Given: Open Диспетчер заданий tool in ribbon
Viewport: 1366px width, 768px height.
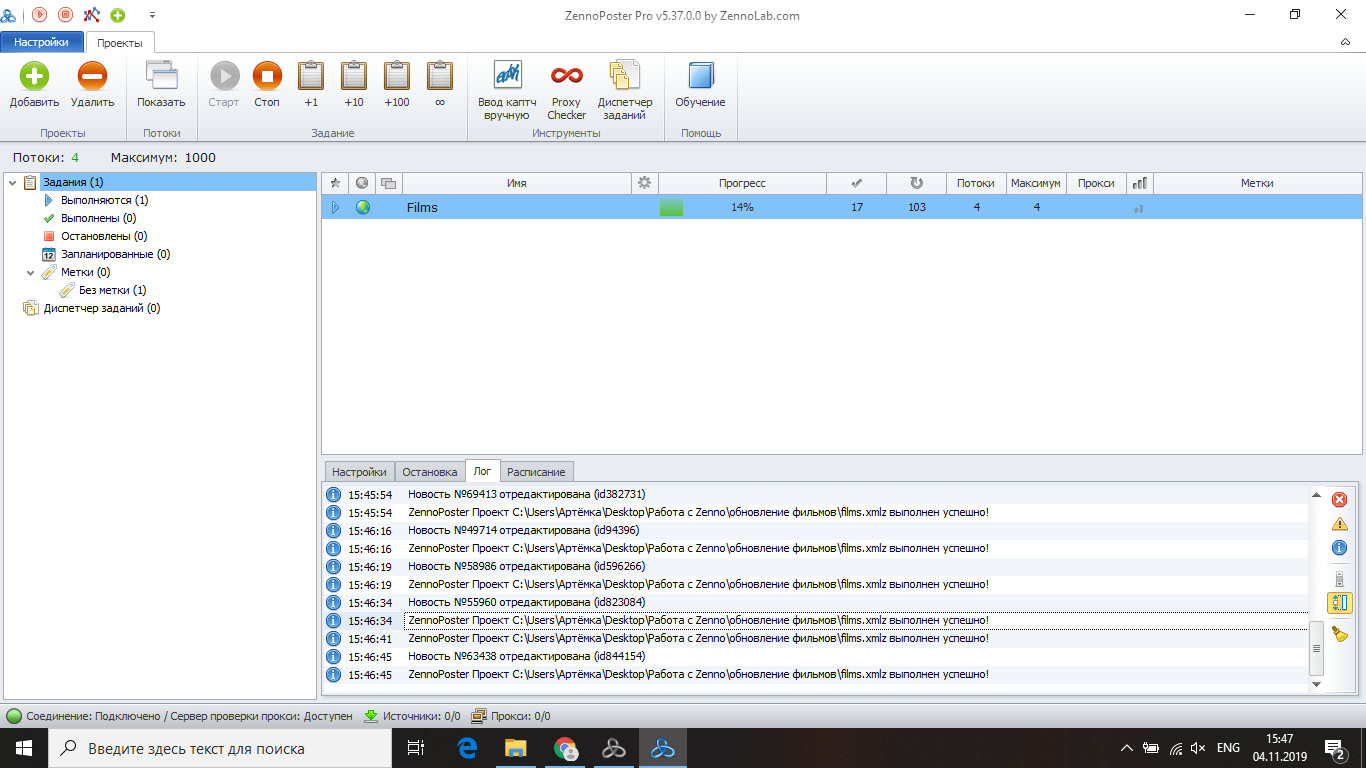Looking at the screenshot, I should [x=625, y=90].
